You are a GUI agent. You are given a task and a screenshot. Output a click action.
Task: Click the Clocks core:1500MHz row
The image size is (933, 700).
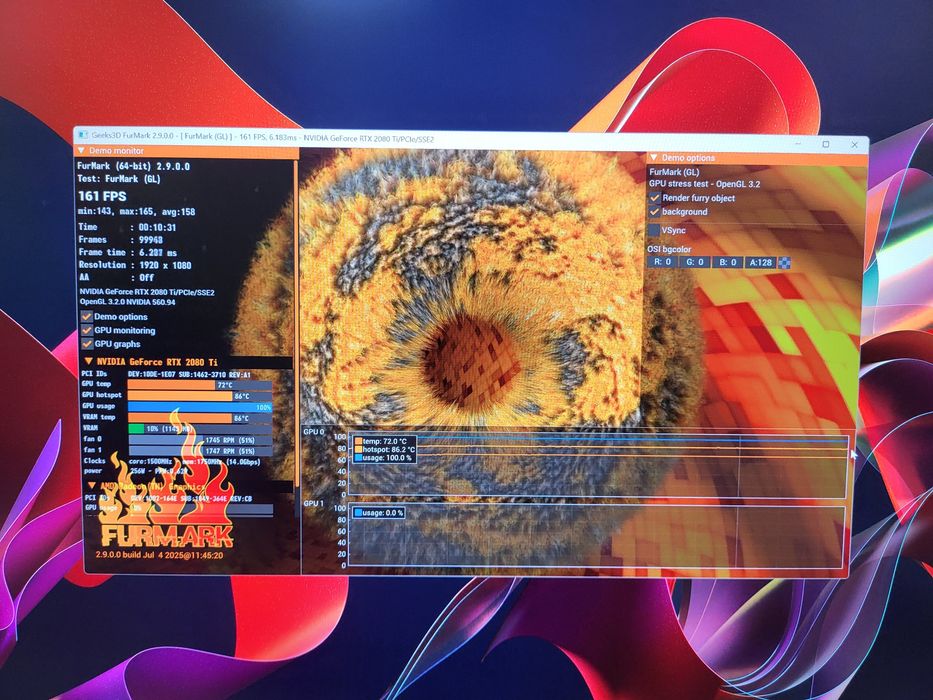pos(171,461)
